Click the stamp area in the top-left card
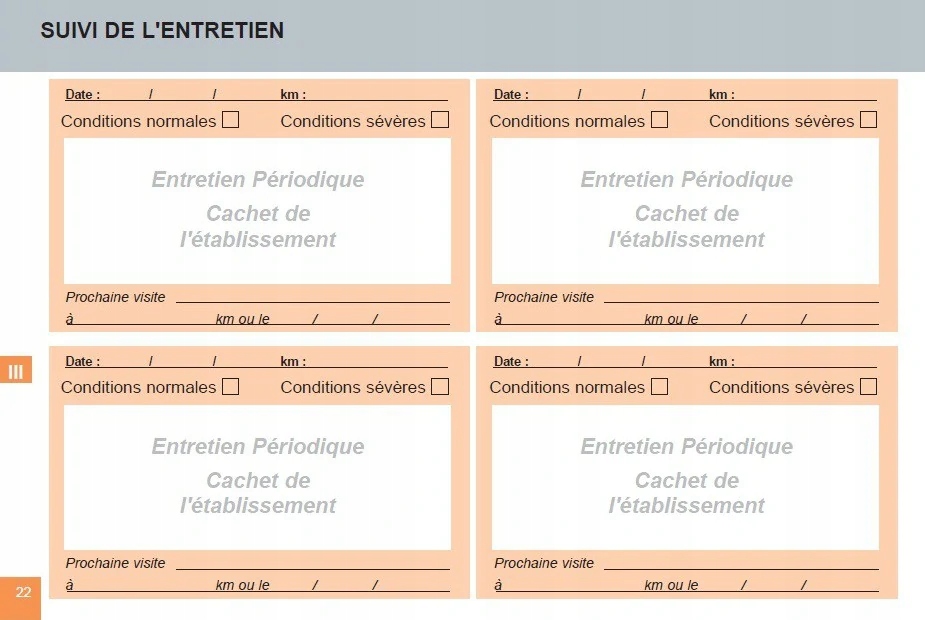925x620 pixels. pyautogui.click(x=257, y=211)
